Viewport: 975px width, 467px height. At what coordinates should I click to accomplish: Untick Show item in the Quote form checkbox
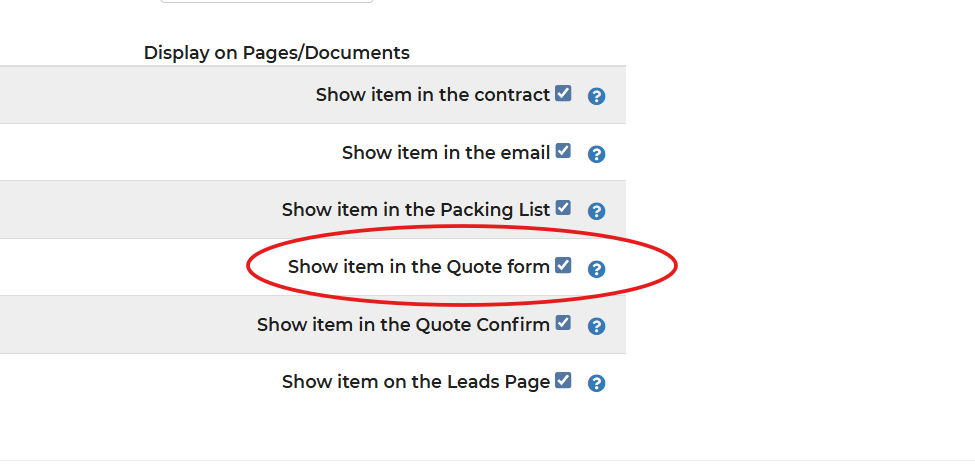pyautogui.click(x=563, y=265)
